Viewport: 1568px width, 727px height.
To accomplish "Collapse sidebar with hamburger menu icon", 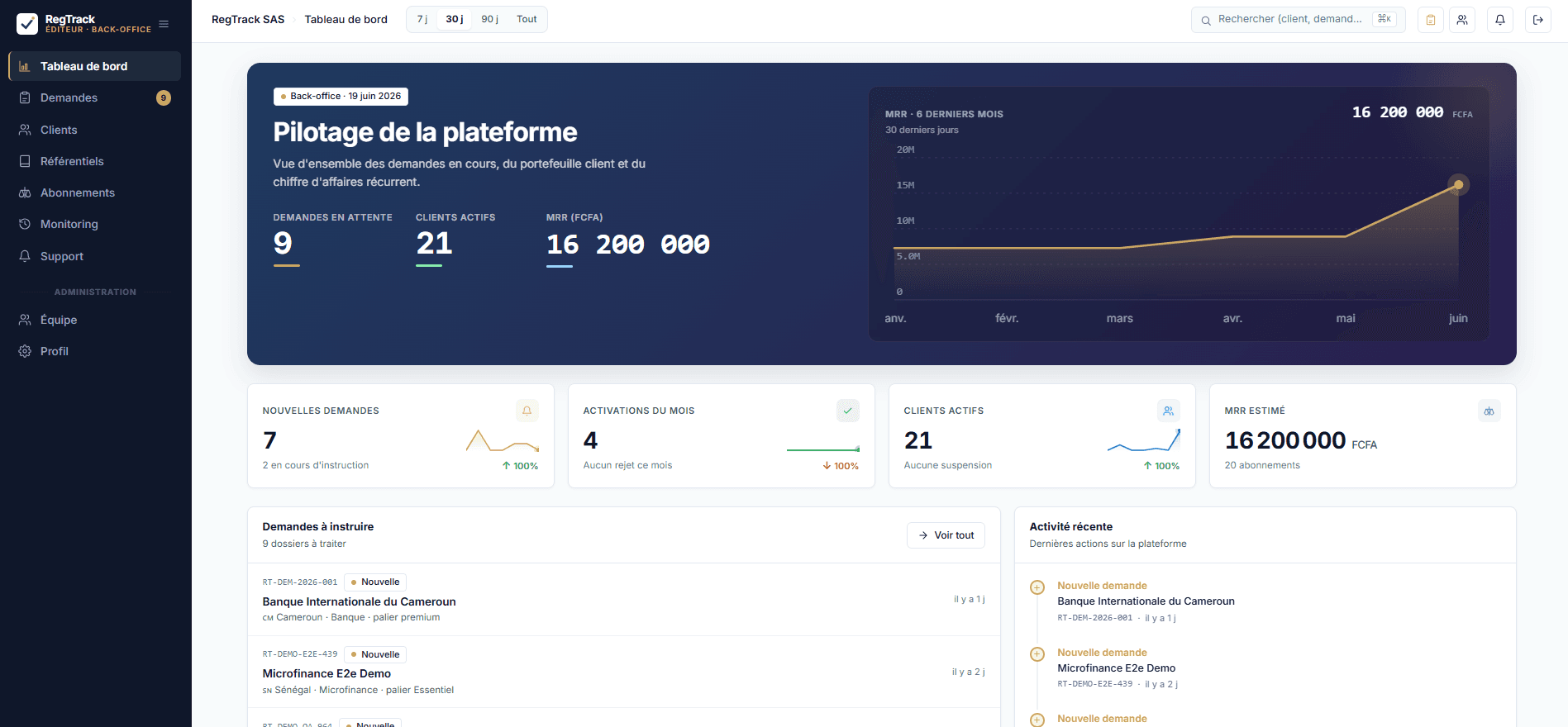I will pos(164,24).
